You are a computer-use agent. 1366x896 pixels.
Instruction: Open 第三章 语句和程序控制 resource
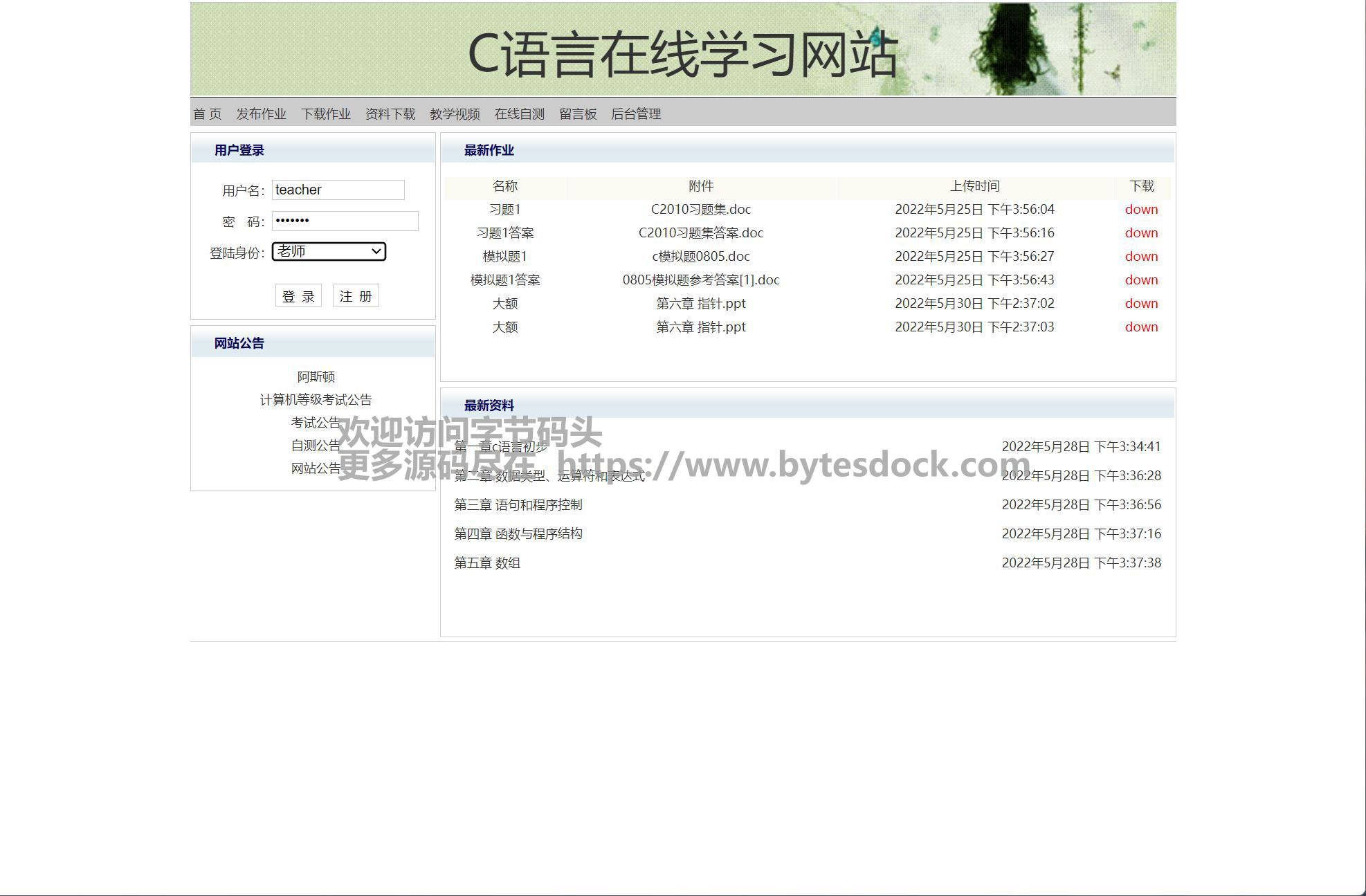coord(518,505)
